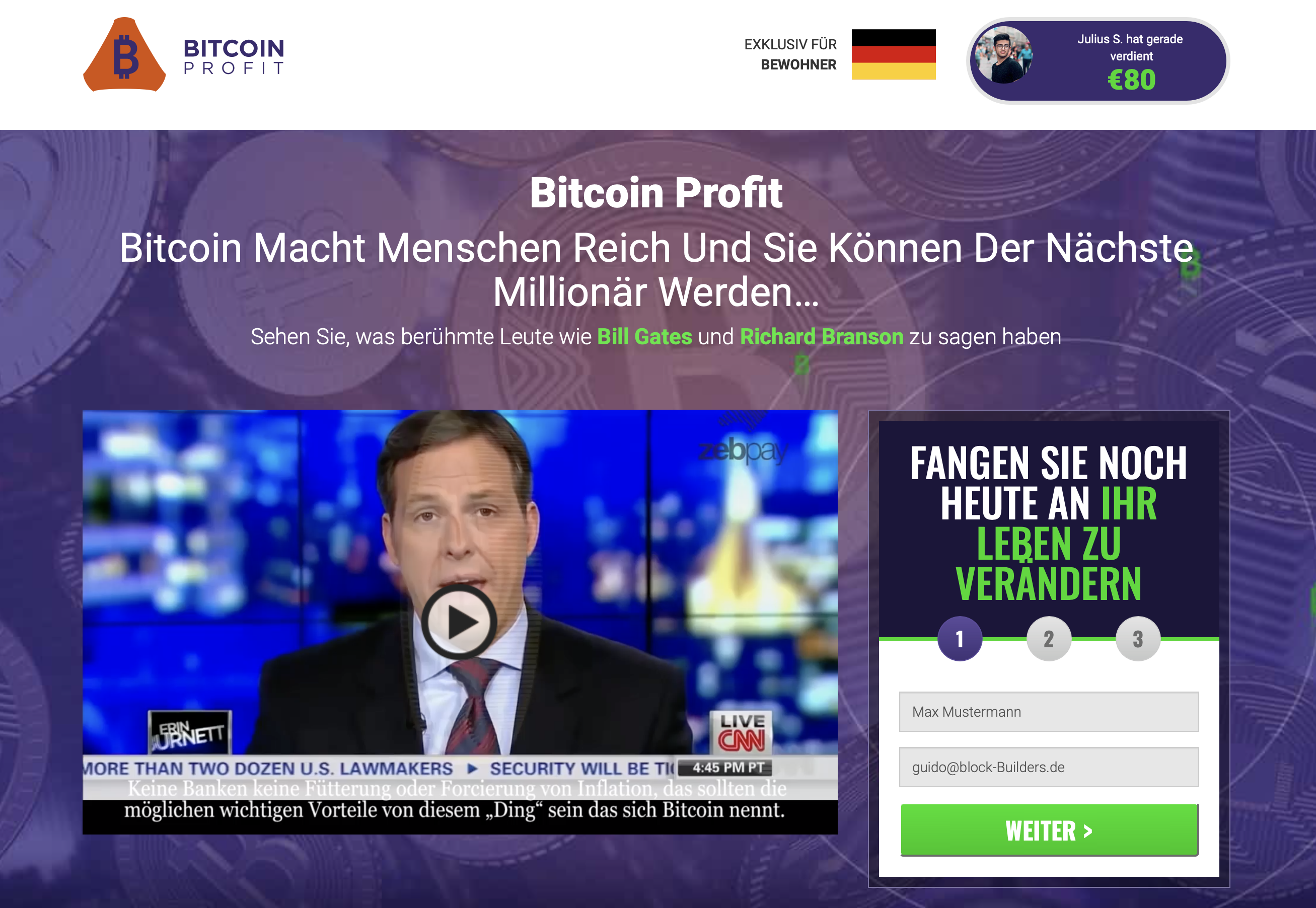Play the CNN video

(459, 622)
